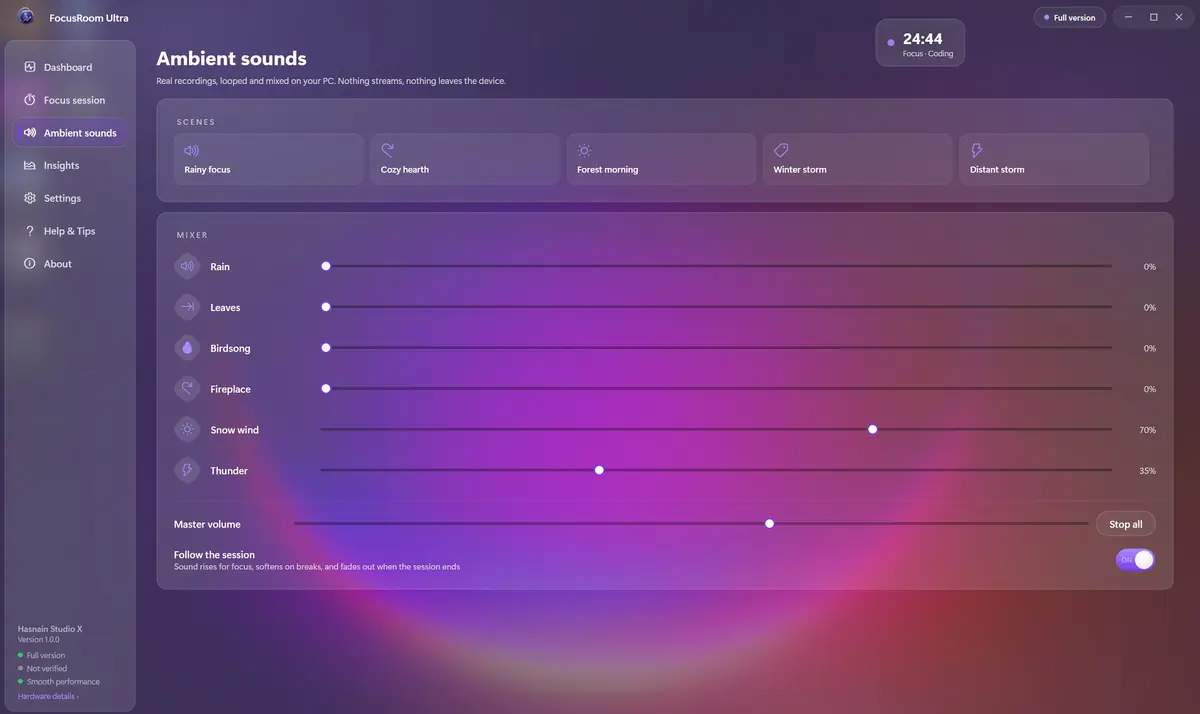Click the Ambient sounds speaker icon in sidebar
The width and height of the screenshot is (1200, 714).
[x=30, y=133]
